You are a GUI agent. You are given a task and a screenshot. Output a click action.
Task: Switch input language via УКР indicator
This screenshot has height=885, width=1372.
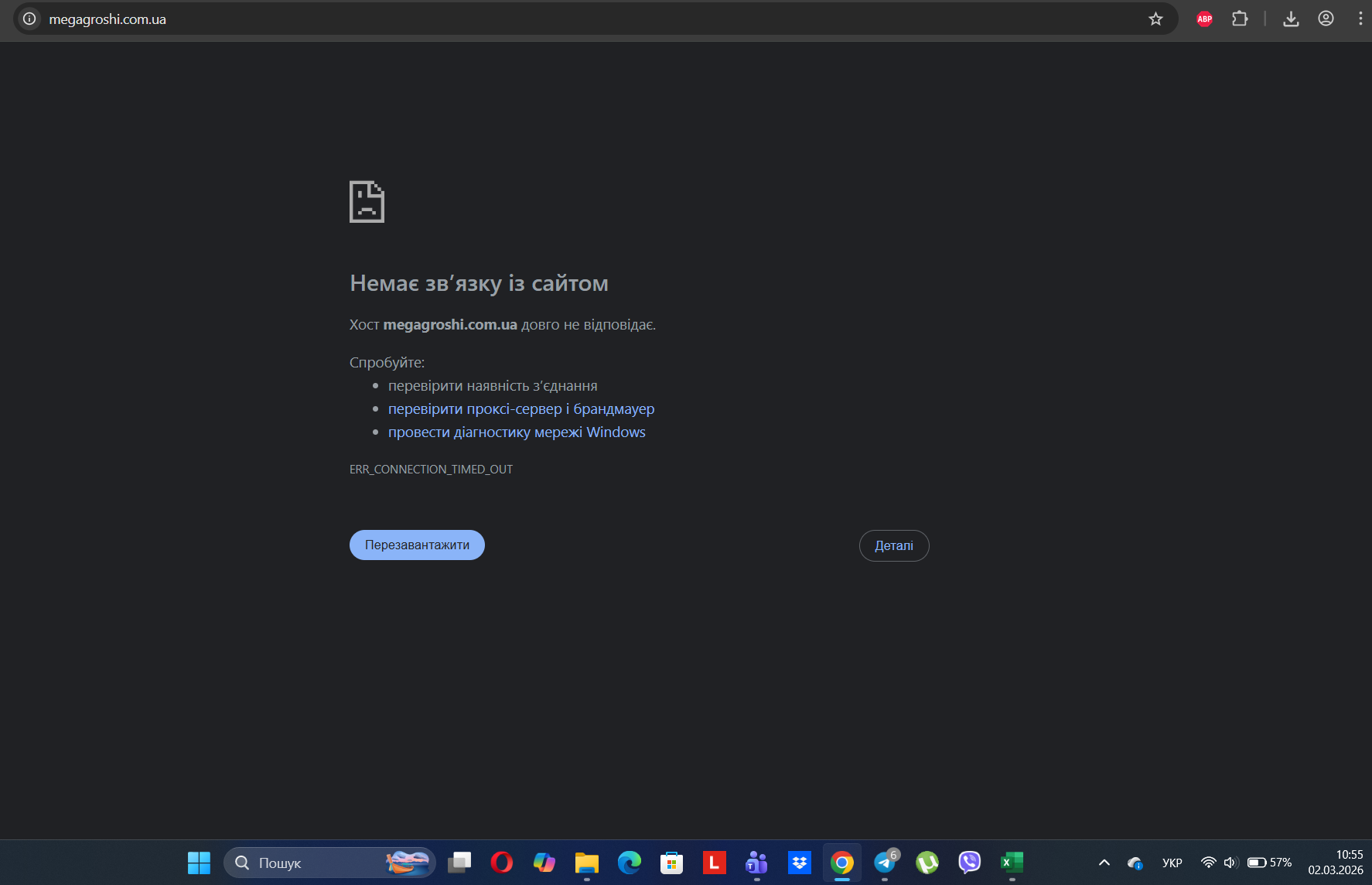(1172, 863)
